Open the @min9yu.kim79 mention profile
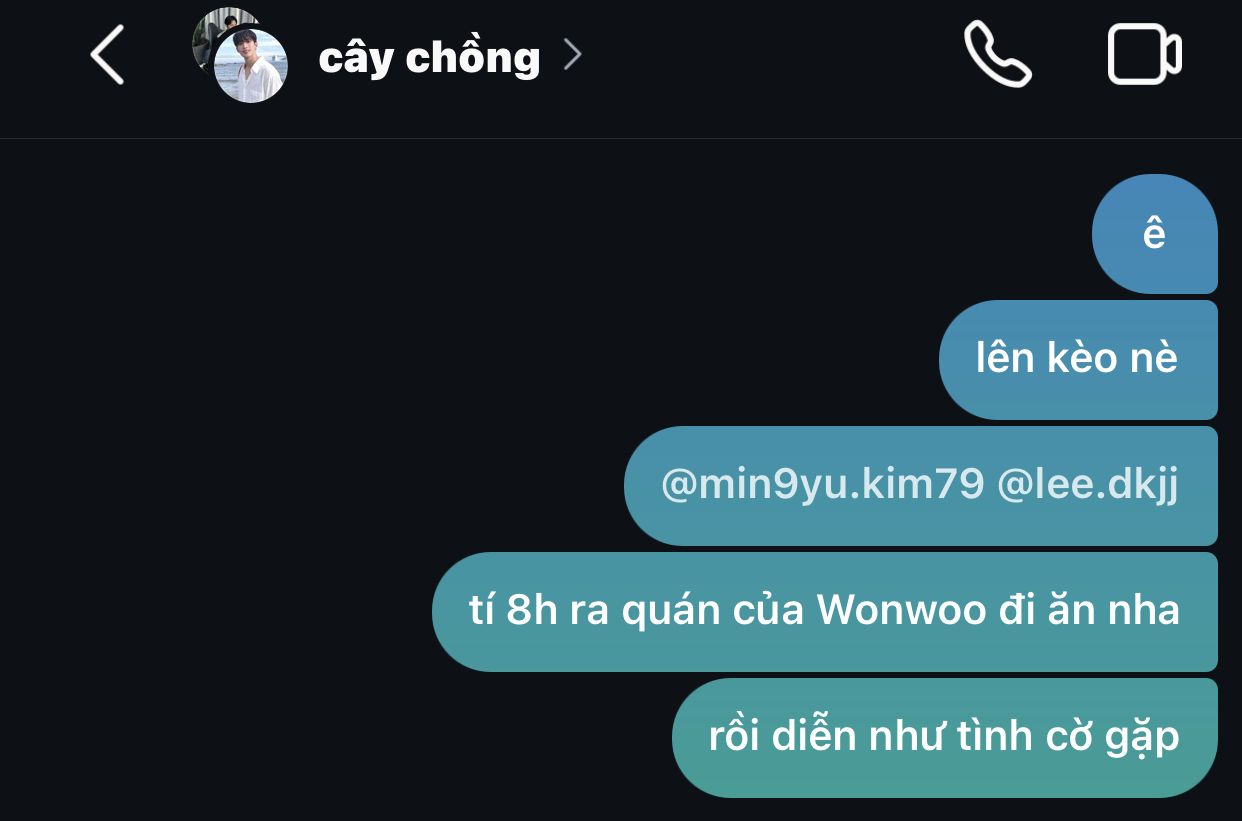Screen dimensions: 1242x821 [x=822, y=485]
